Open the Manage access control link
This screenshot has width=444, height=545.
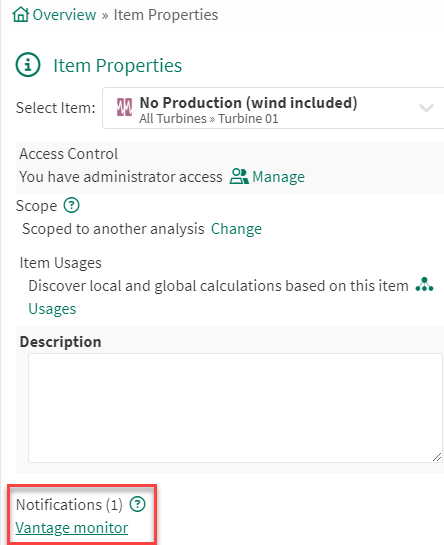[278, 177]
